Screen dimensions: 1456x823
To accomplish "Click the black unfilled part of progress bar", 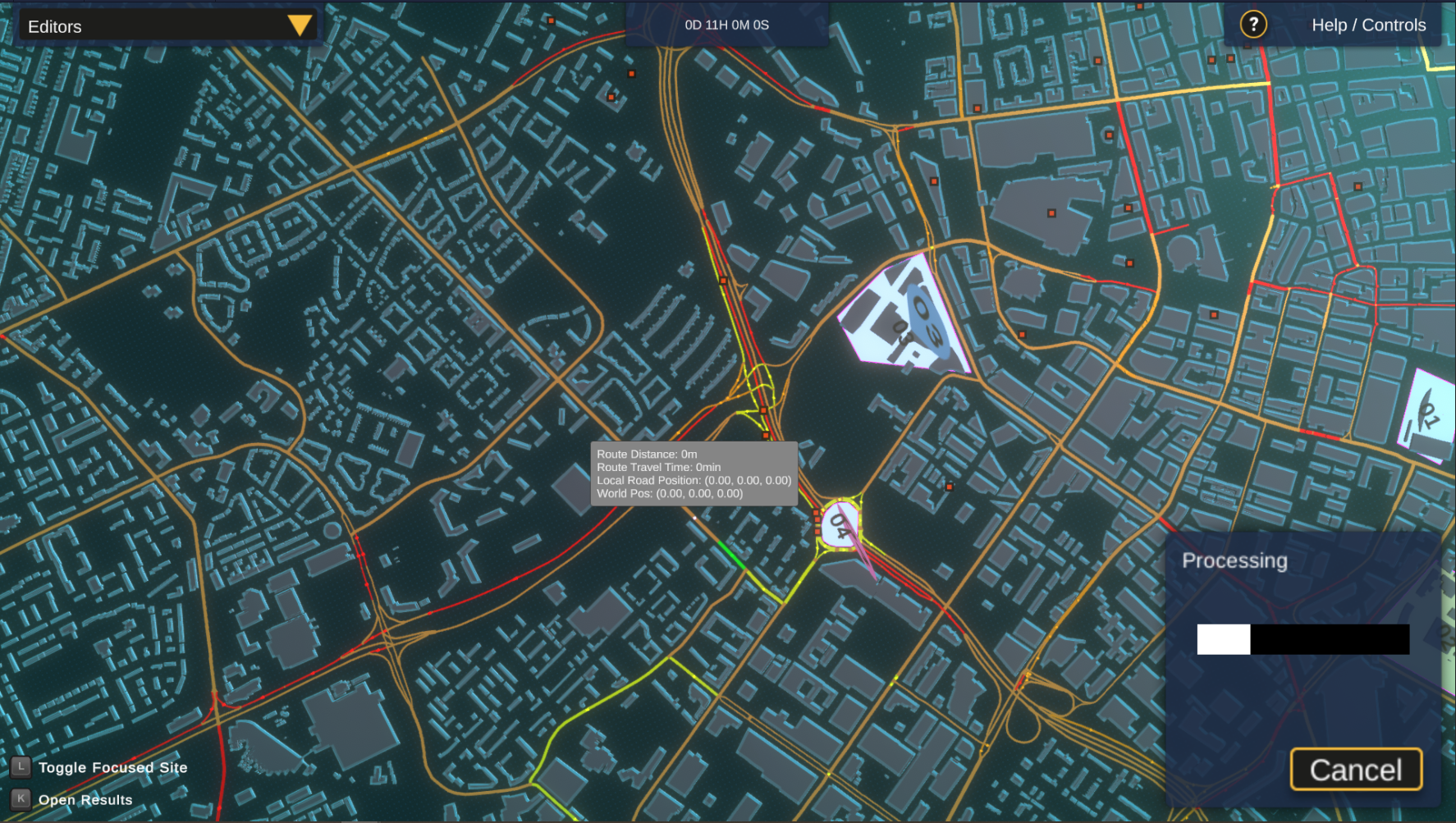I will pyautogui.click(x=1330, y=639).
